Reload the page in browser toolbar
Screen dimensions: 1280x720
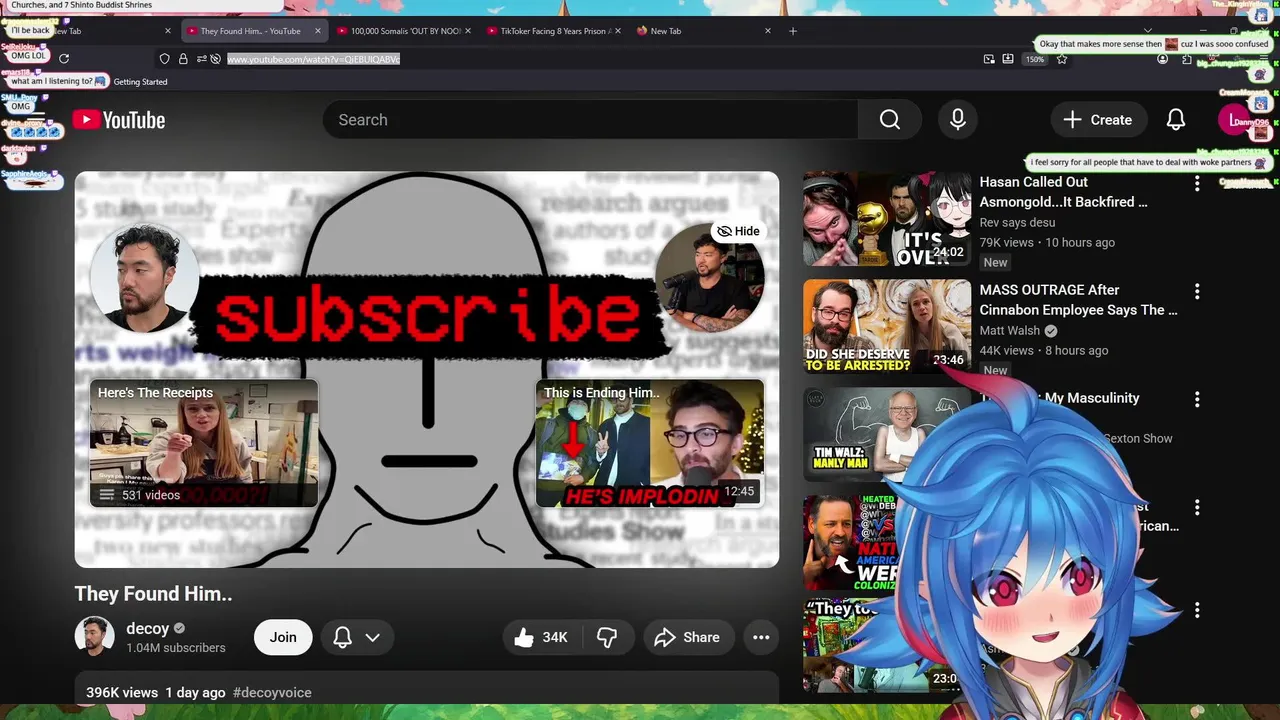[64, 59]
